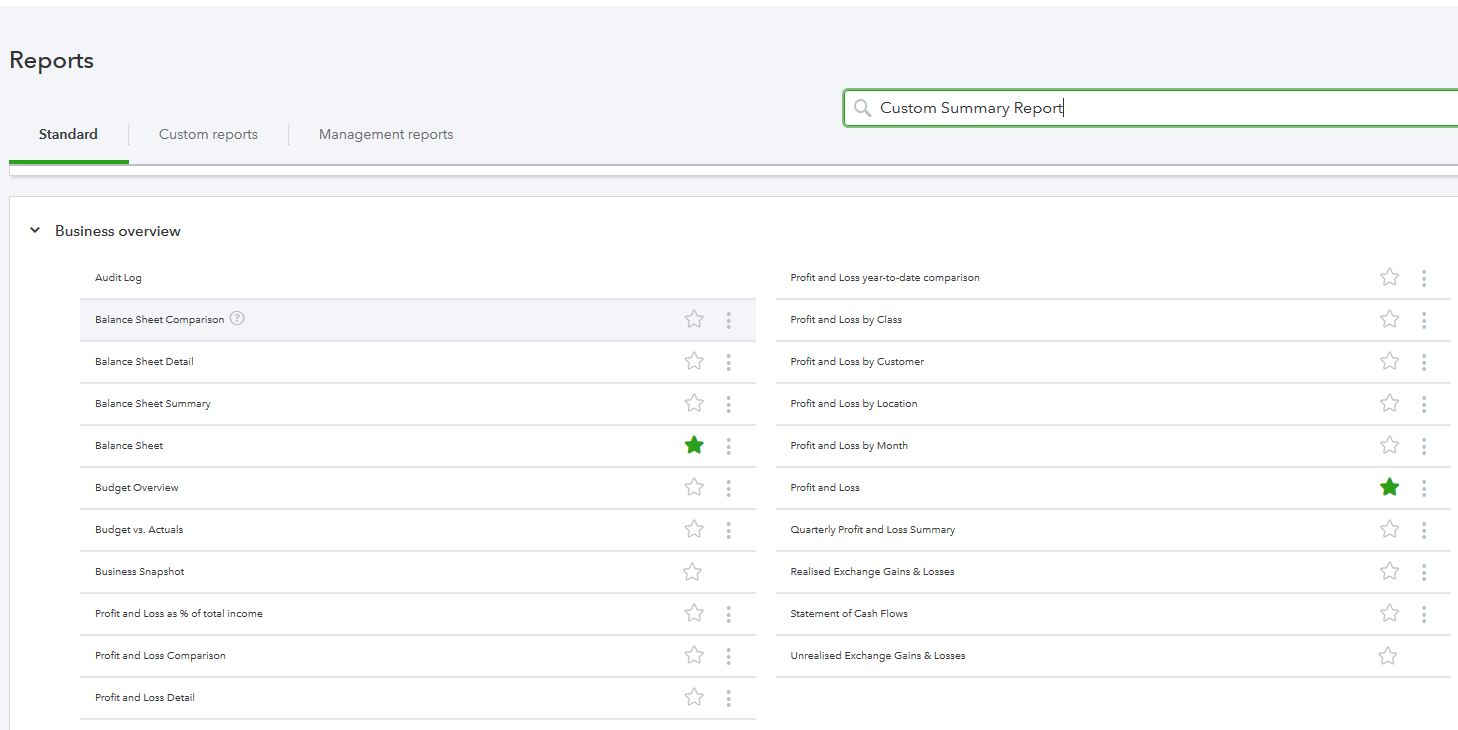This screenshot has width=1458, height=730.
Task: Switch to the Management reports tab
Action: (386, 134)
